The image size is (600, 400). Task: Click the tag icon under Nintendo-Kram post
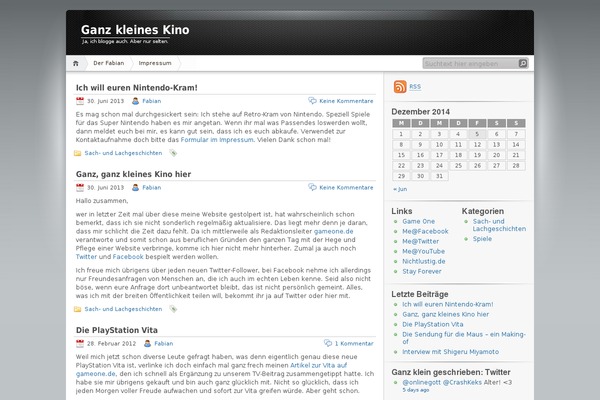click(x=173, y=153)
